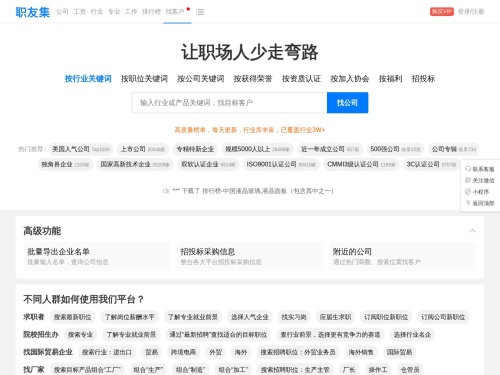The height and width of the screenshot is (375, 500).
Task: Click the 操作工 tag
Action: 378,370
